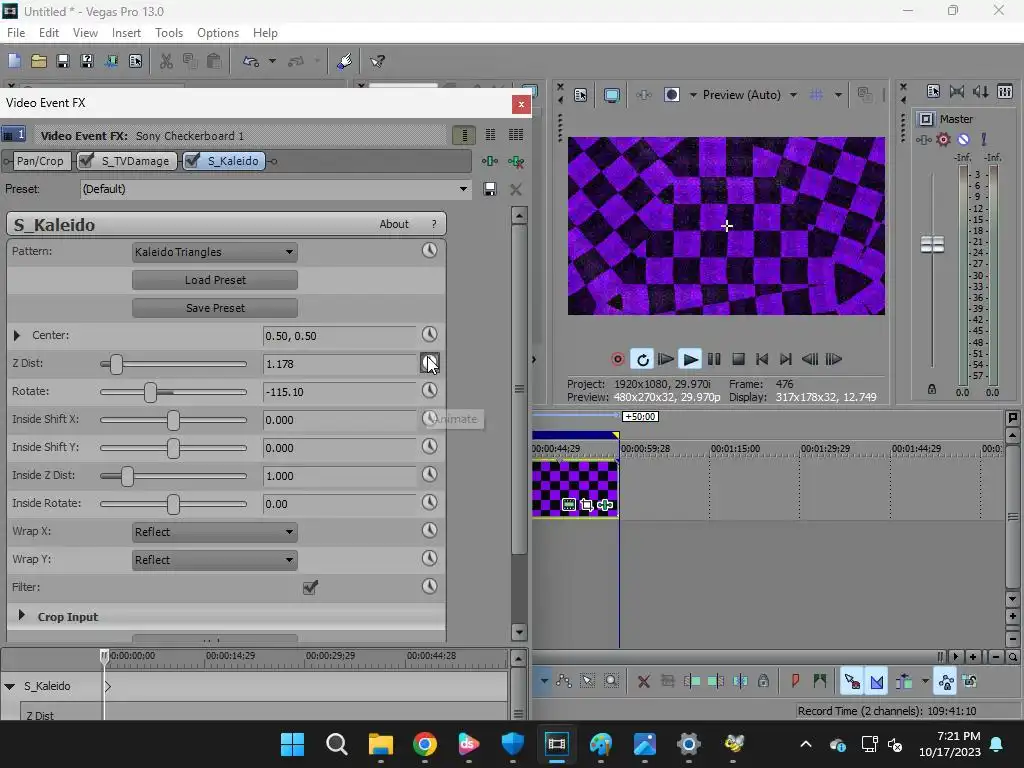Toggle Lock Envelopes to Events button
This screenshot has height=768, width=1024.
(946, 681)
